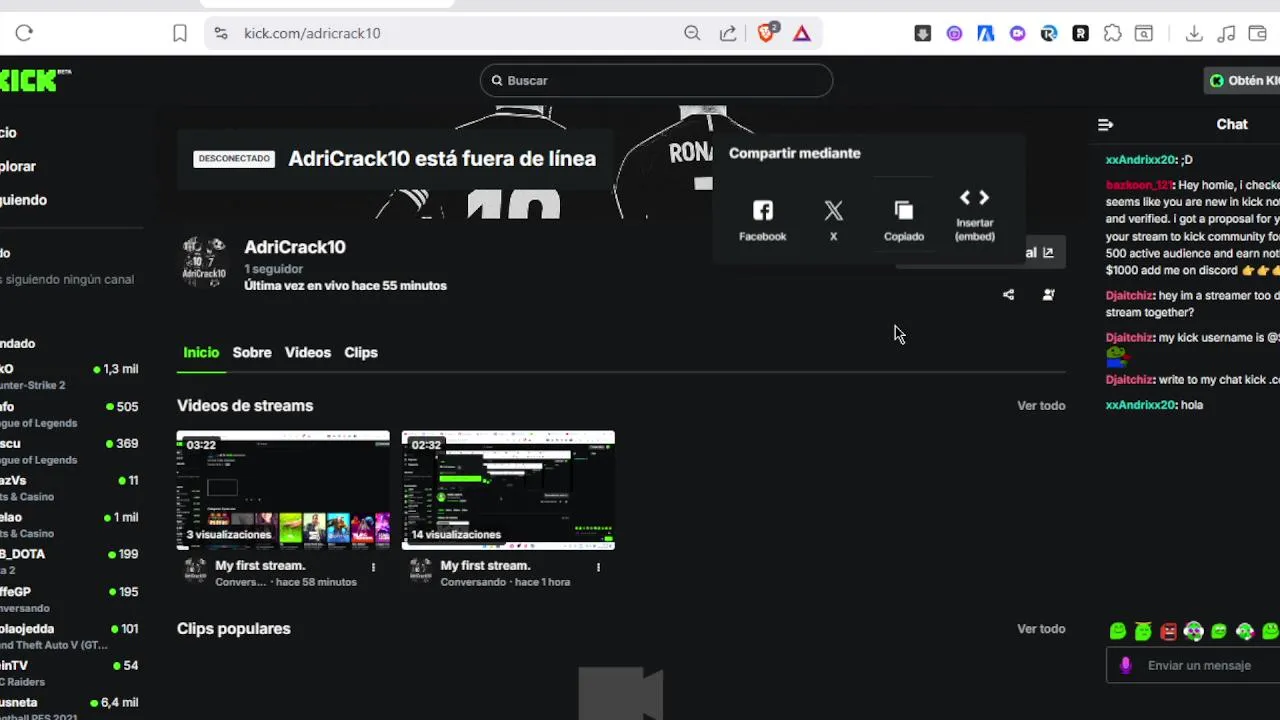
Task: Select the red angry emote
Action: coord(1168,631)
